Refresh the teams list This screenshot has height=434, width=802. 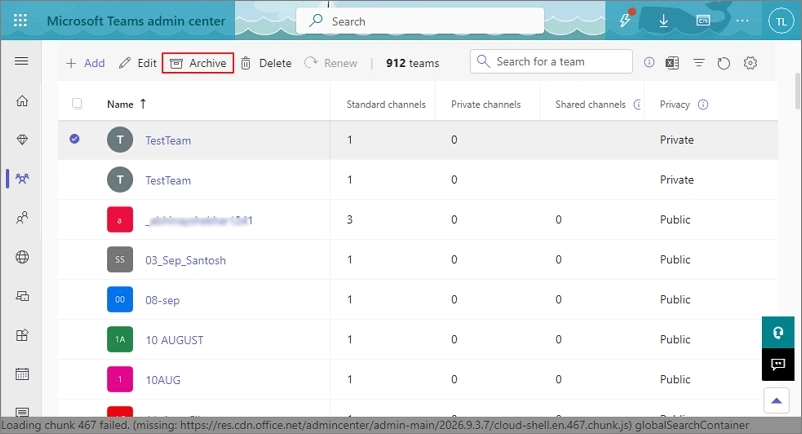click(x=723, y=63)
